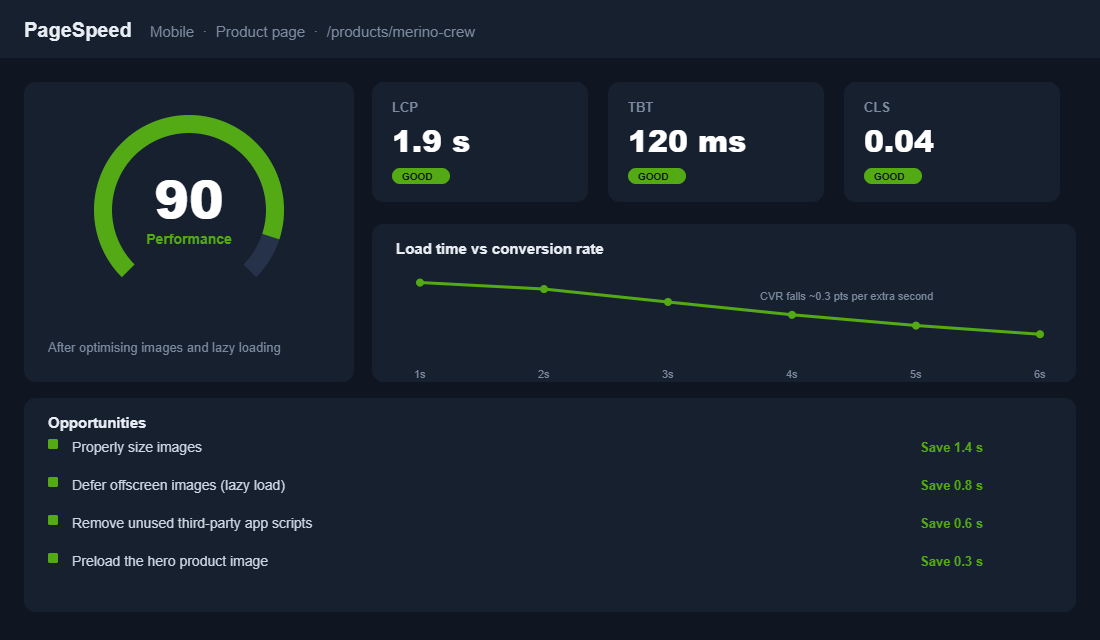1100x640 pixels.
Task: Click the chart data point at 5s
Action: (x=915, y=326)
